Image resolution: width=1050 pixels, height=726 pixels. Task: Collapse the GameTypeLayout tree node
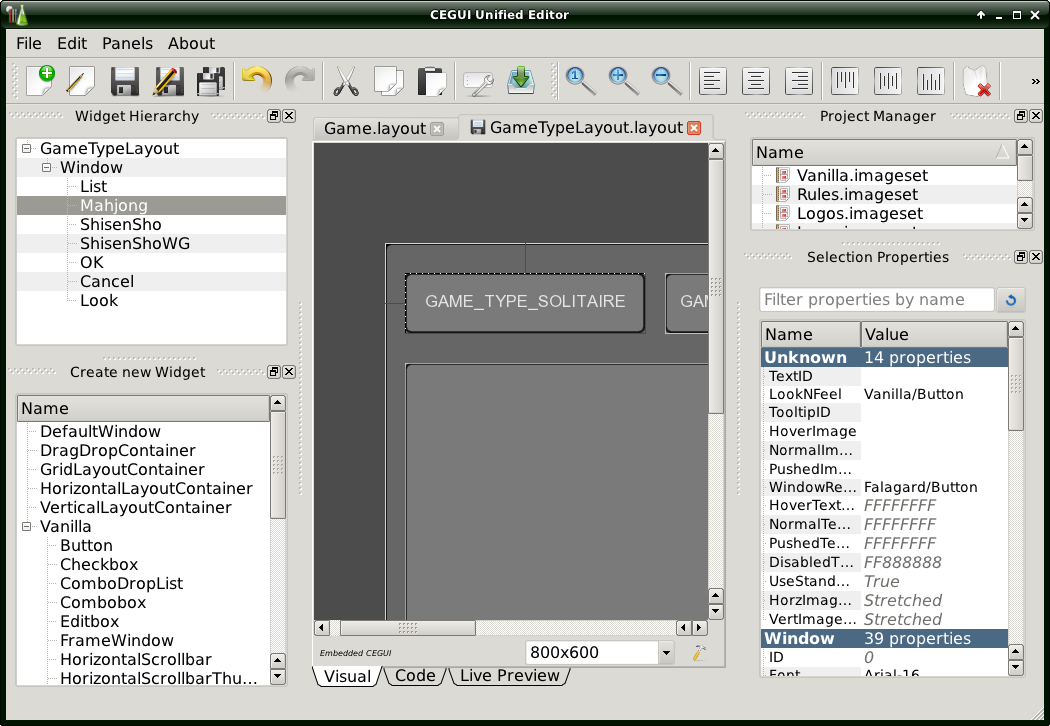coord(26,148)
